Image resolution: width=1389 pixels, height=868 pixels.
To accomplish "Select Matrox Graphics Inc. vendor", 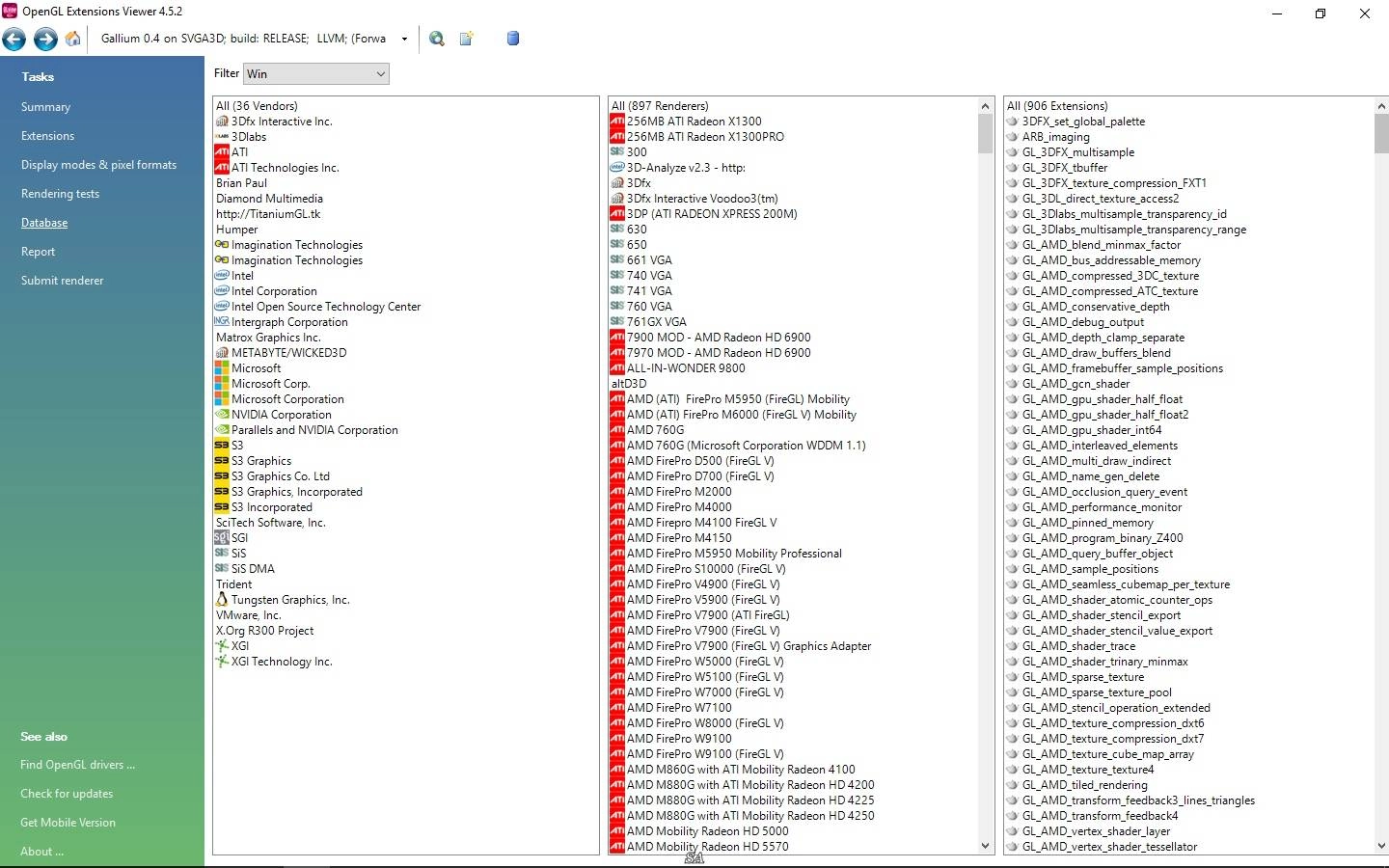I will pyautogui.click(x=268, y=338).
